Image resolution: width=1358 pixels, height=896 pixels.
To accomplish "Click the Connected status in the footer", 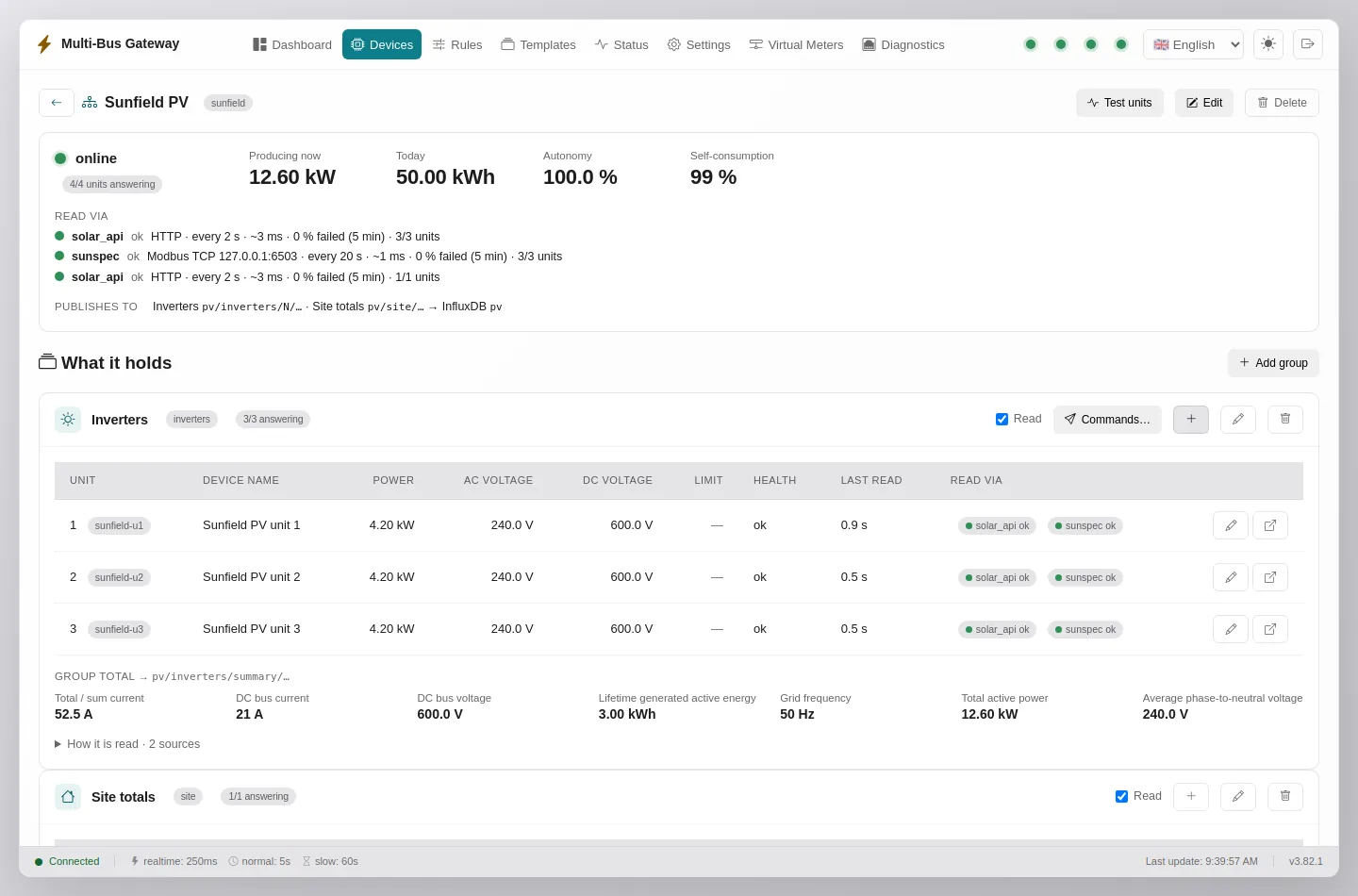I will pos(67,861).
